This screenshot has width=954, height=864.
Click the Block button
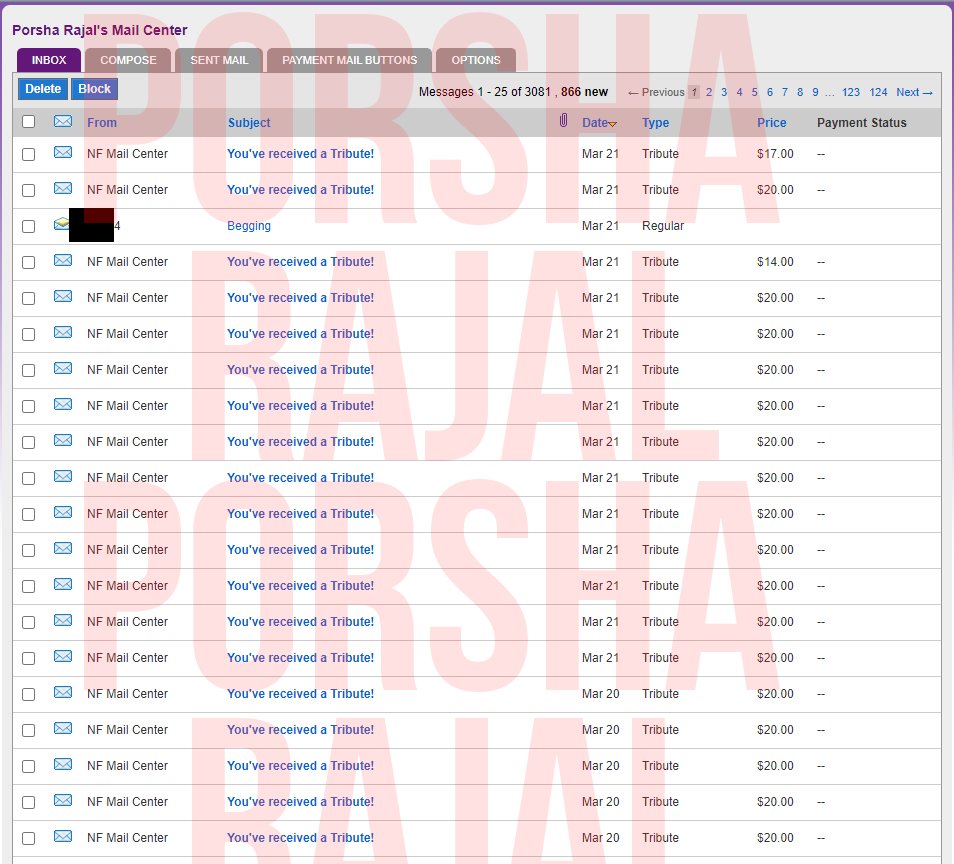click(94, 89)
